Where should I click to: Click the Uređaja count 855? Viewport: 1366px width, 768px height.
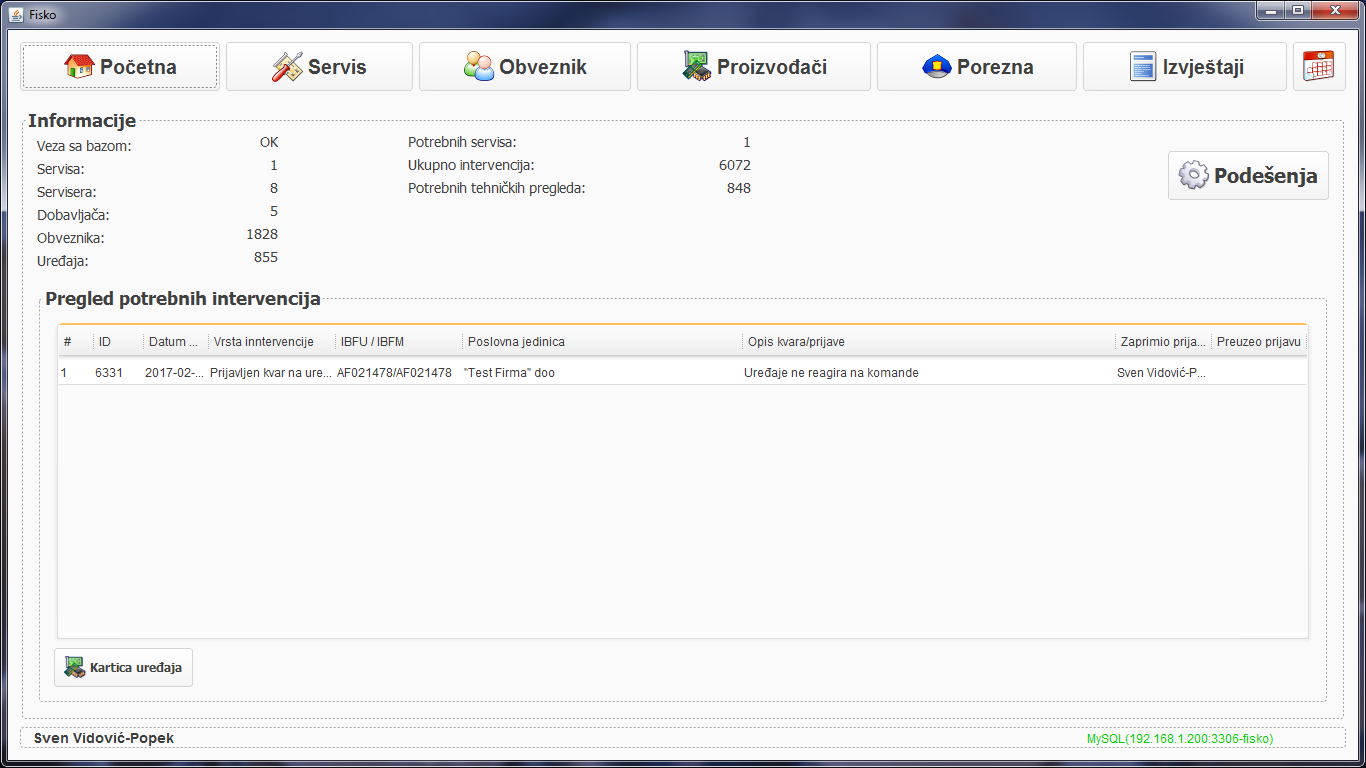[266, 257]
